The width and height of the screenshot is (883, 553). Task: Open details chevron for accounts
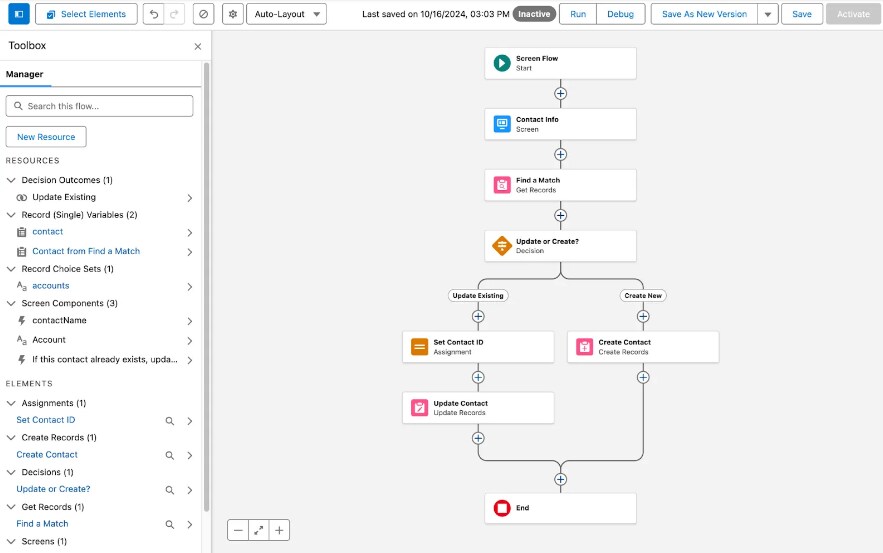point(190,287)
